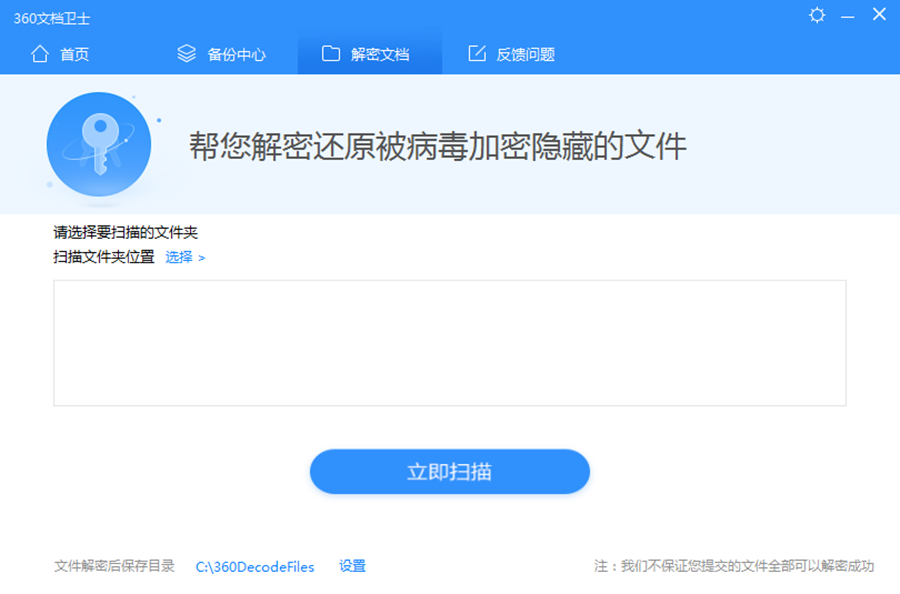Image resolution: width=900 pixels, height=594 pixels.
Task: Close the 360文档卫士 window
Action: [x=879, y=14]
